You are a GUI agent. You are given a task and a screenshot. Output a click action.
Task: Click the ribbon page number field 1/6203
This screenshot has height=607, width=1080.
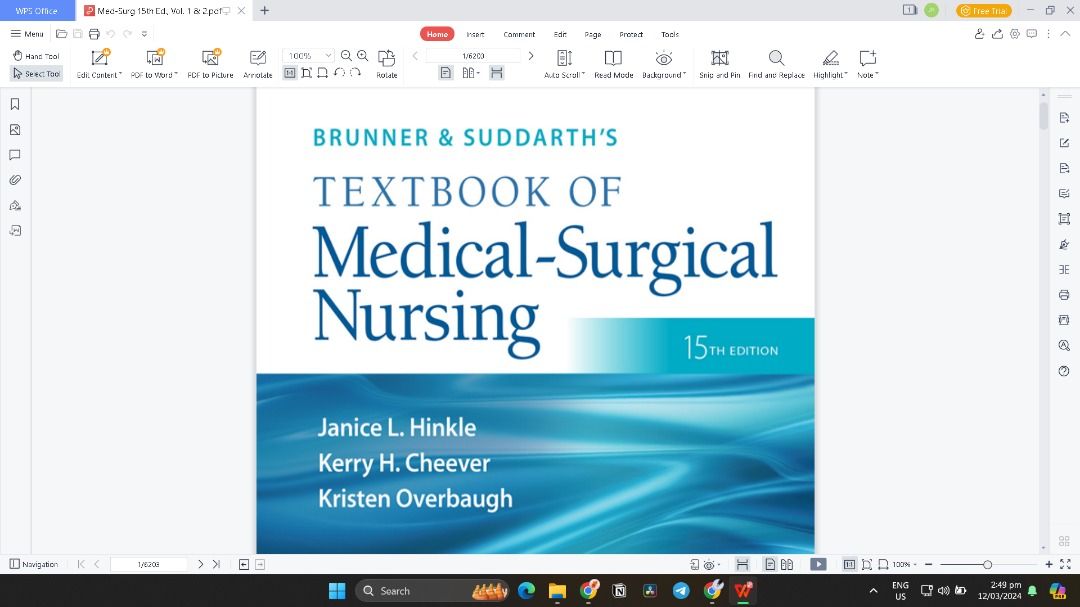[473, 56]
